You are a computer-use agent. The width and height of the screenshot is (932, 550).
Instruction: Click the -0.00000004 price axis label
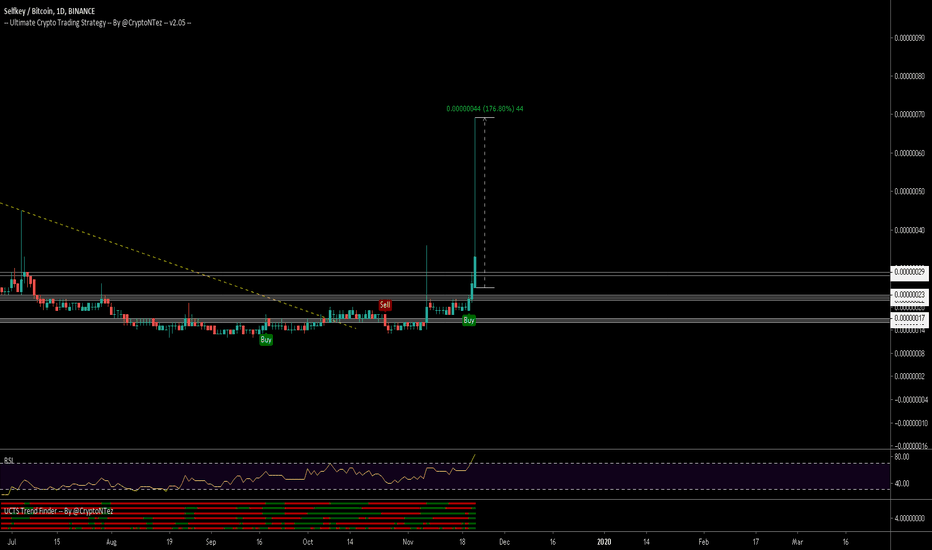[910, 400]
